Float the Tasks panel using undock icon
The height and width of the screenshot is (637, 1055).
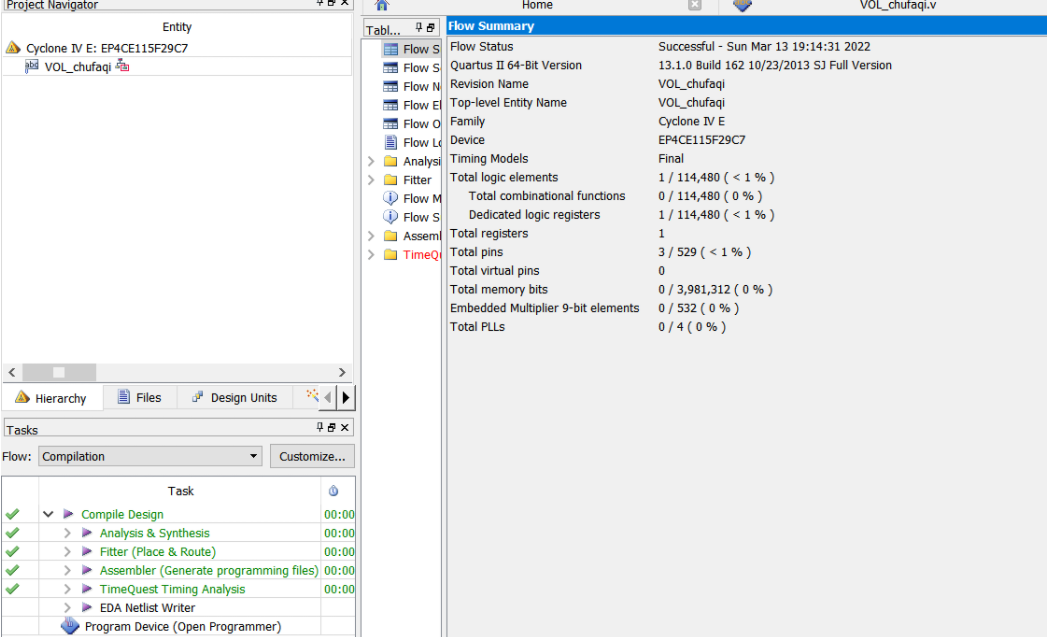click(x=332, y=427)
